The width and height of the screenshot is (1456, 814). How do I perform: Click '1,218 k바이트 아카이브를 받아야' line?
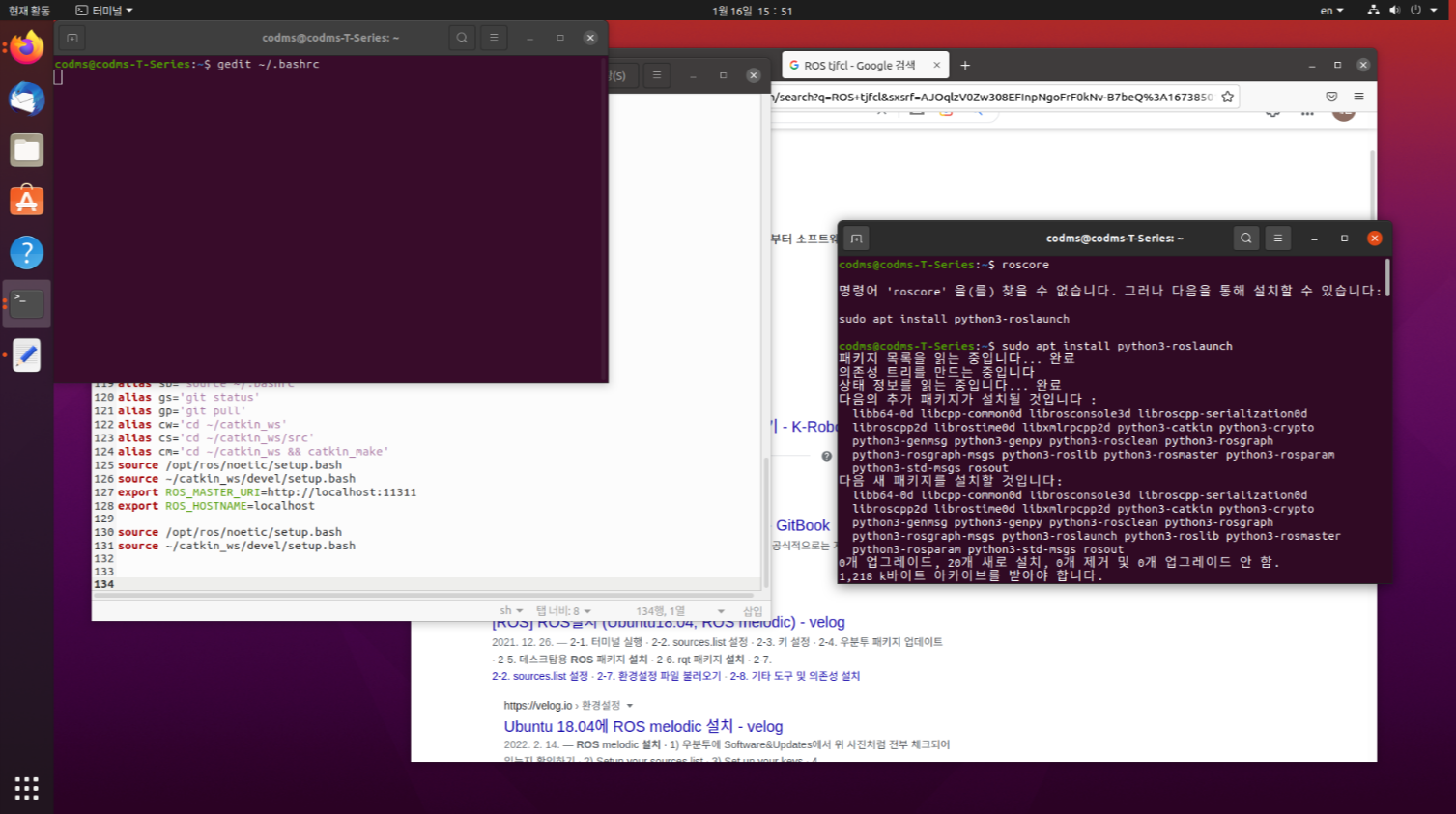pyautogui.click(x=971, y=575)
